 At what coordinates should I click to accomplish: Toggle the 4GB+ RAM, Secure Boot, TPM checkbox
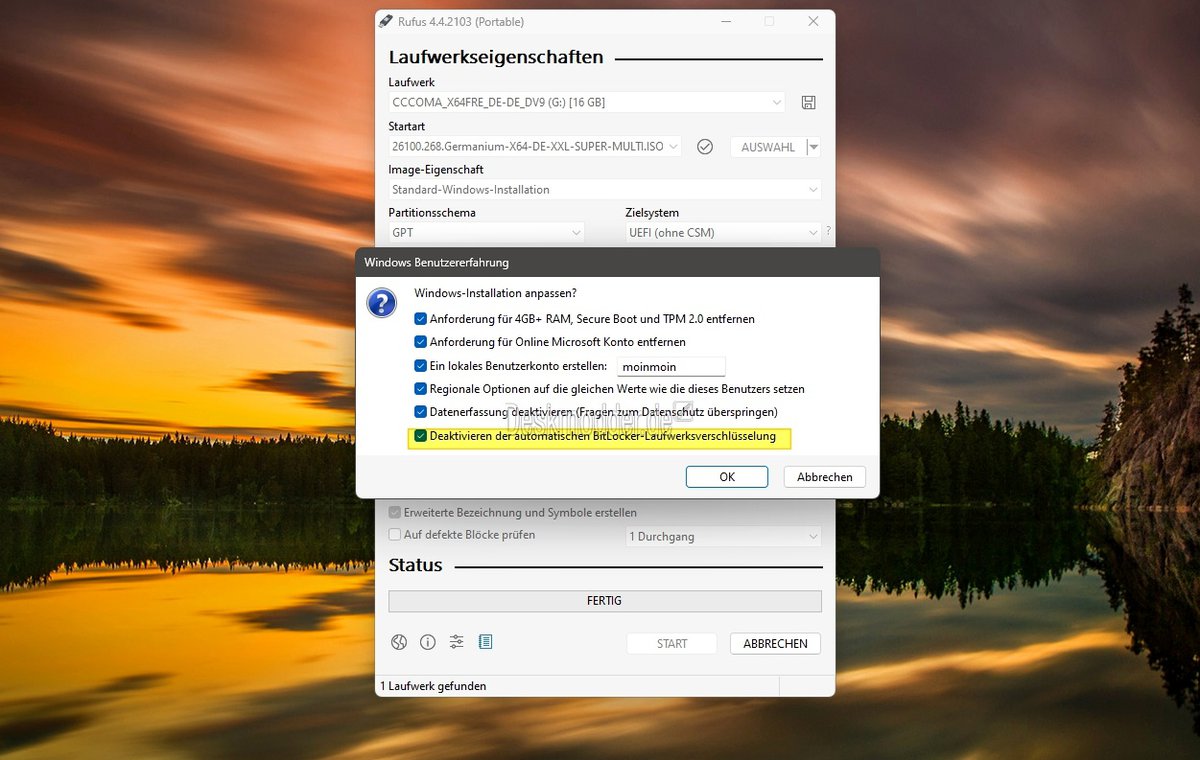421,319
